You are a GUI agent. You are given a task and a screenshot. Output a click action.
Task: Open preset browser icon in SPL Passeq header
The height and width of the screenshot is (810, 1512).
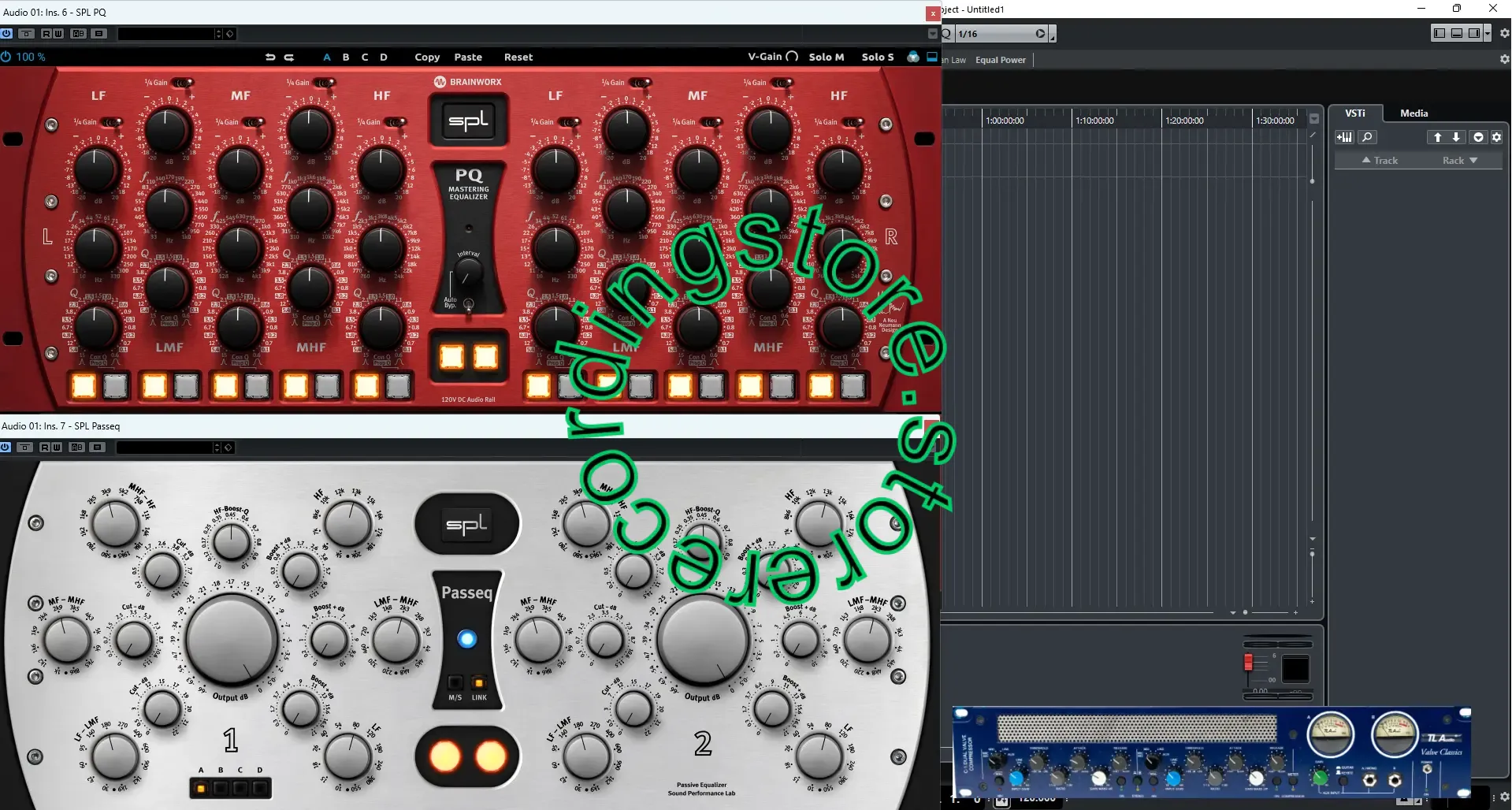[x=228, y=448]
